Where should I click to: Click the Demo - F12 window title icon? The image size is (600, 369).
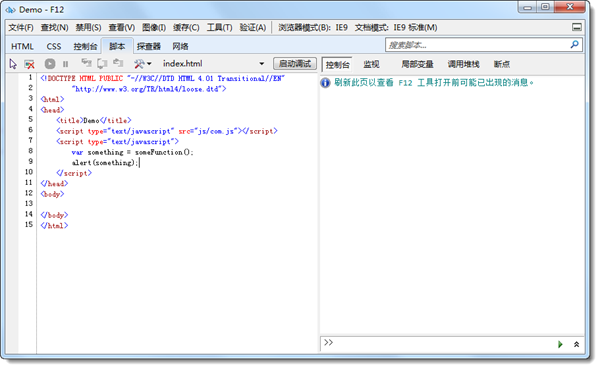pos(10,10)
